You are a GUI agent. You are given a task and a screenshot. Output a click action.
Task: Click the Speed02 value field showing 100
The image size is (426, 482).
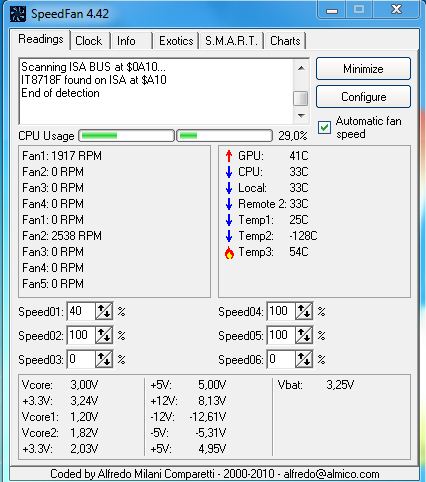click(81, 335)
